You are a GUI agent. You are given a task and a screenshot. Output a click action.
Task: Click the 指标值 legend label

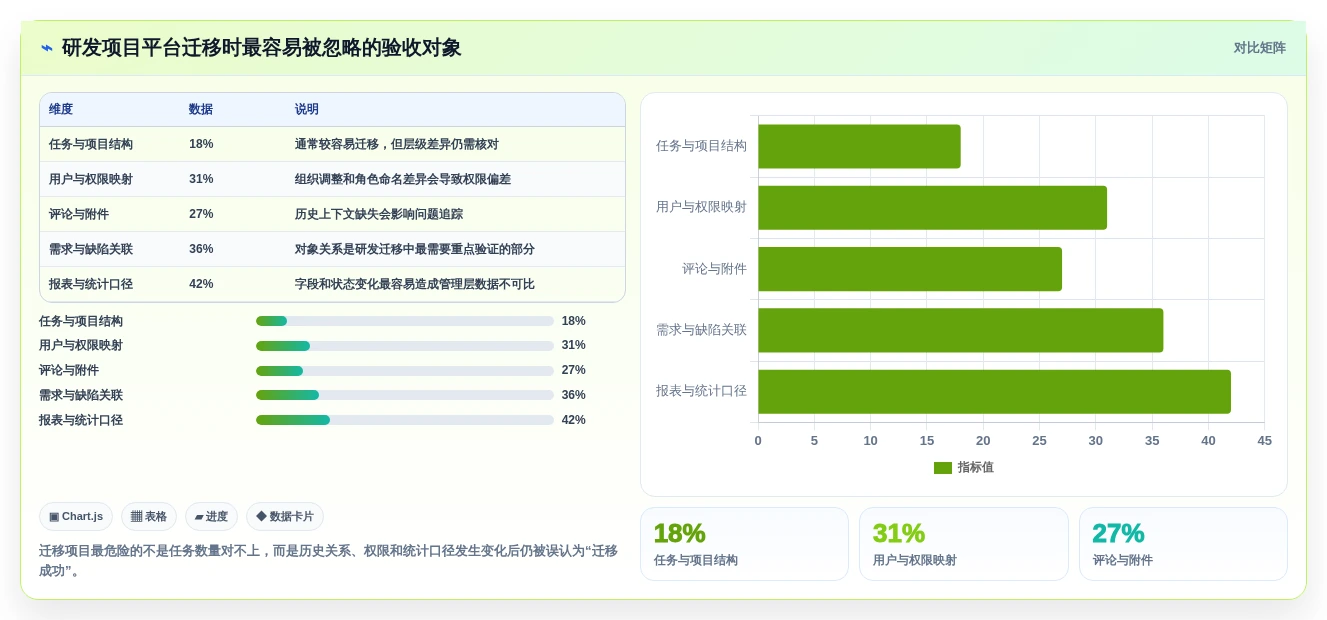pos(976,468)
